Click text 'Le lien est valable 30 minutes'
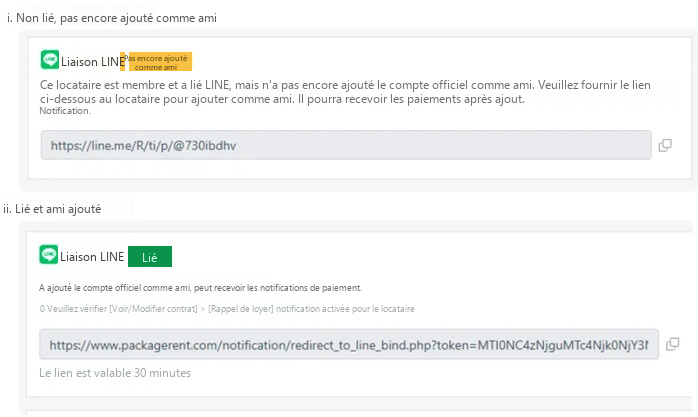This screenshot has height=417, width=698. click(115, 373)
